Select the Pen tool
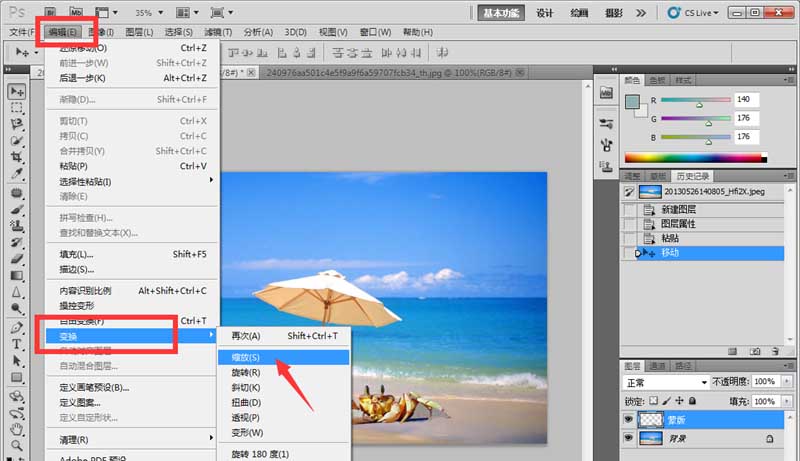 coord(17,327)
